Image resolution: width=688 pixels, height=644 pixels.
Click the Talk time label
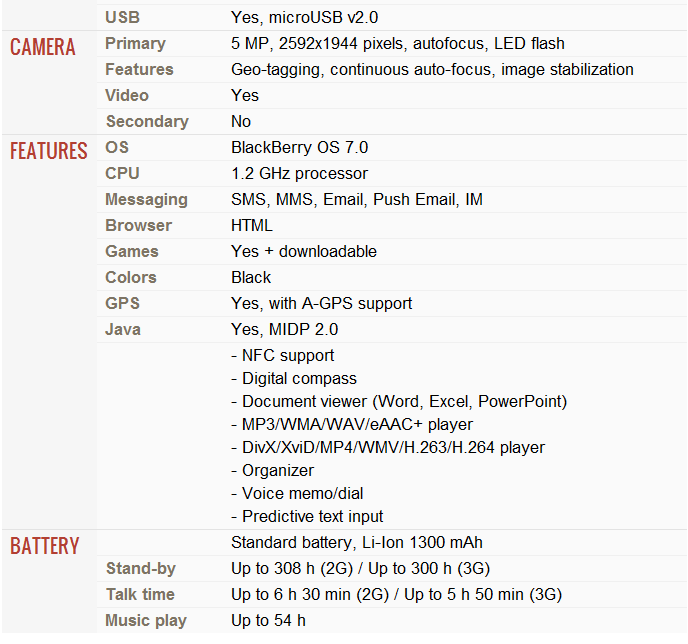140,594
